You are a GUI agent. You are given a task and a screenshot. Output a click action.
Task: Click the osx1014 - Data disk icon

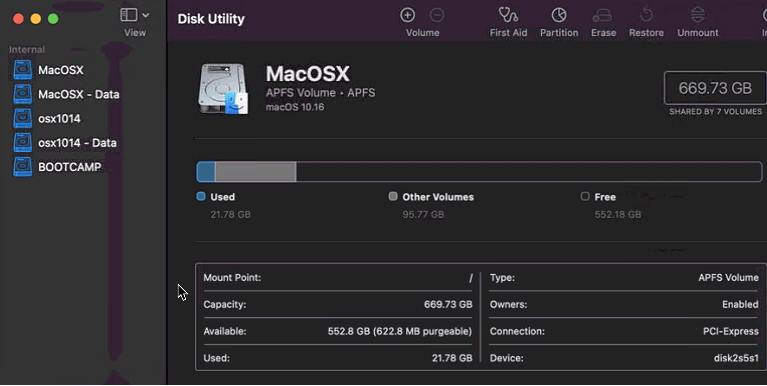pos(23,142)
